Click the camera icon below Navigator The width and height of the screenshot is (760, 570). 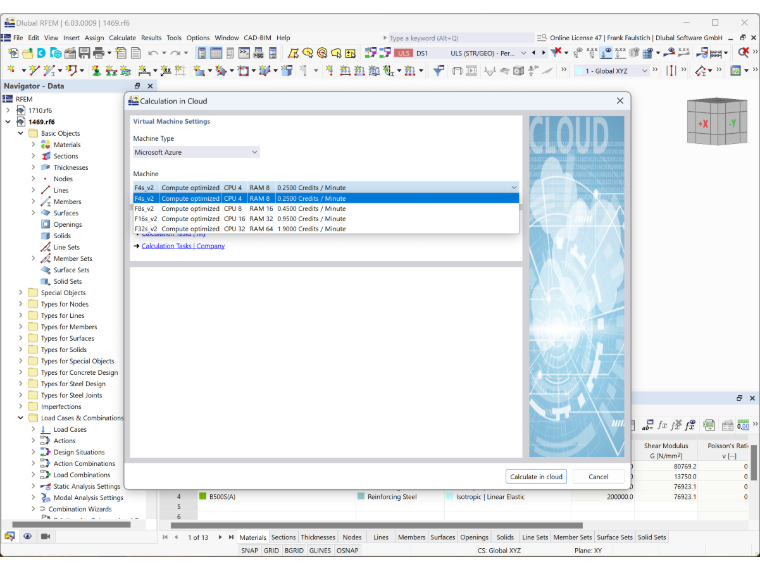coord(46,536)
